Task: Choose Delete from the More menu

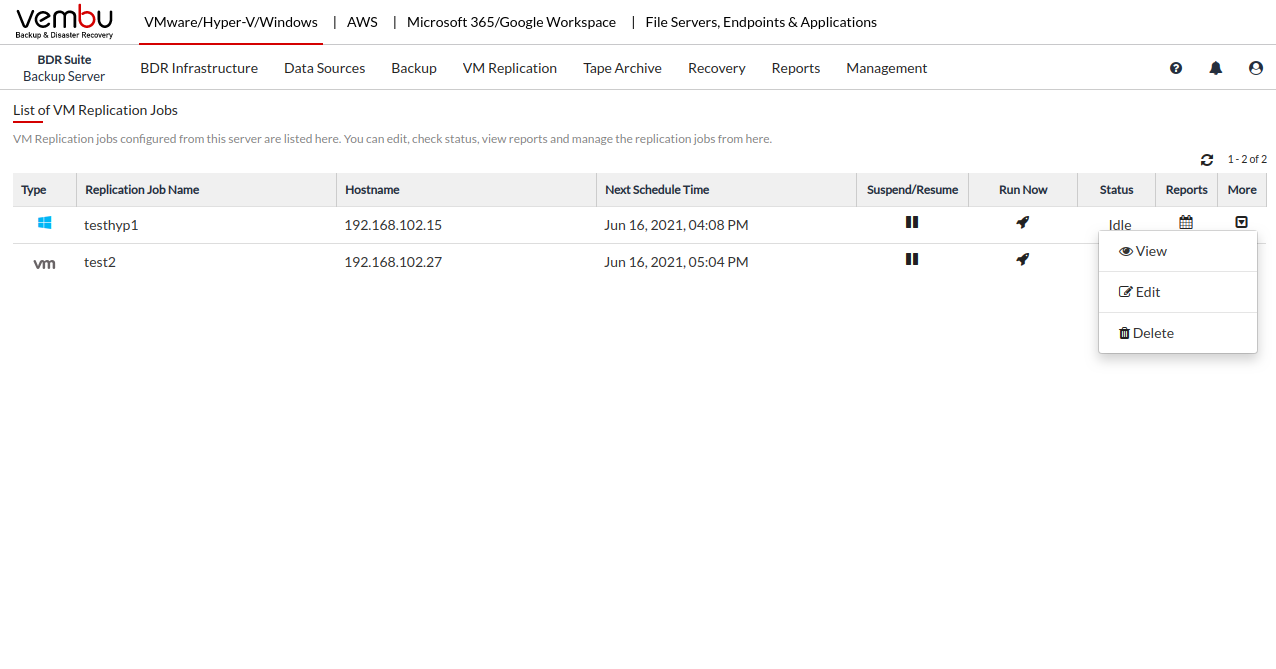Action: coord(1146,333)
